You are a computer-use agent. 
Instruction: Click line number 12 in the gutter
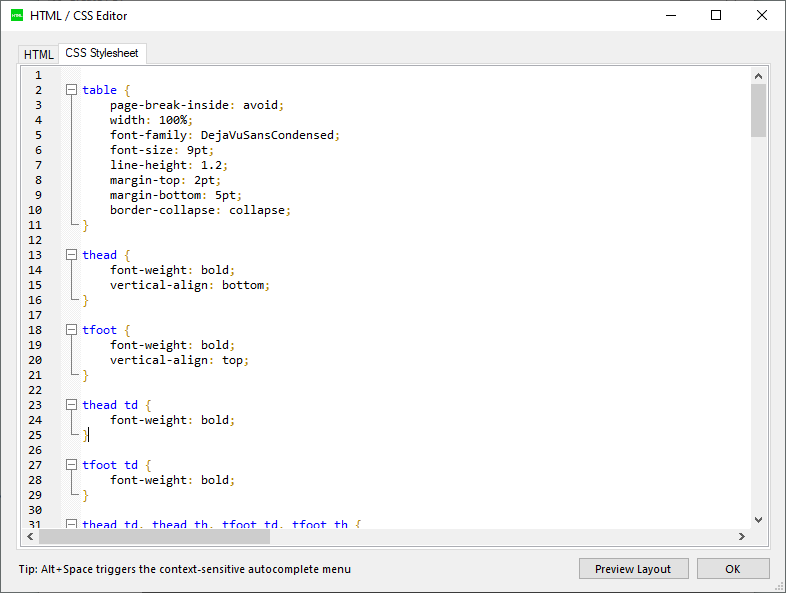[x=35, y=240]
